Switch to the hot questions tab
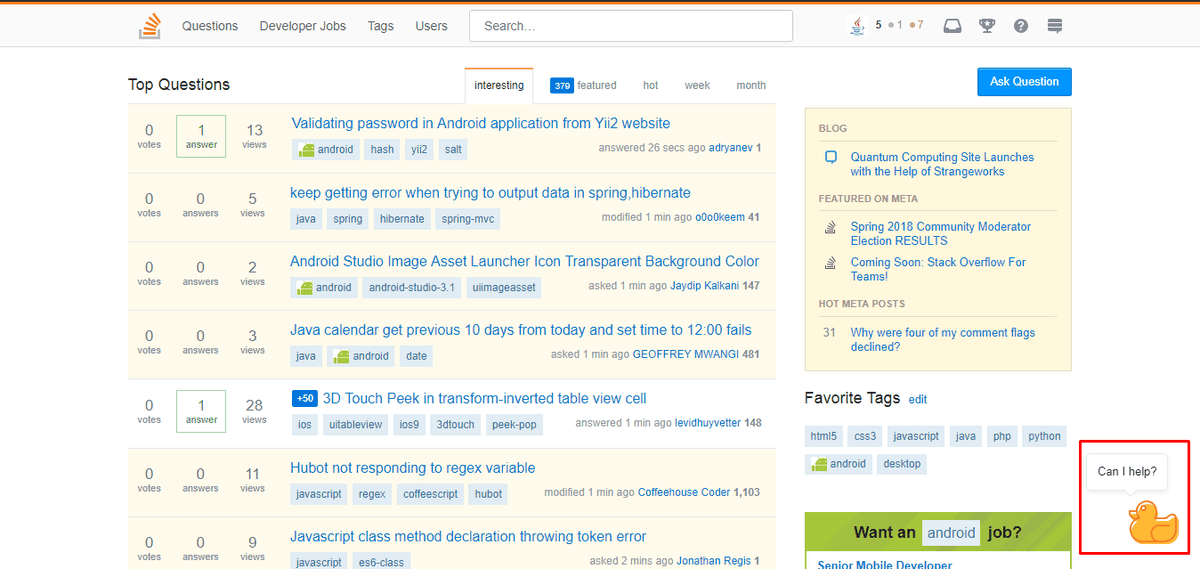 pyautogui.click(x=650, y=86)
